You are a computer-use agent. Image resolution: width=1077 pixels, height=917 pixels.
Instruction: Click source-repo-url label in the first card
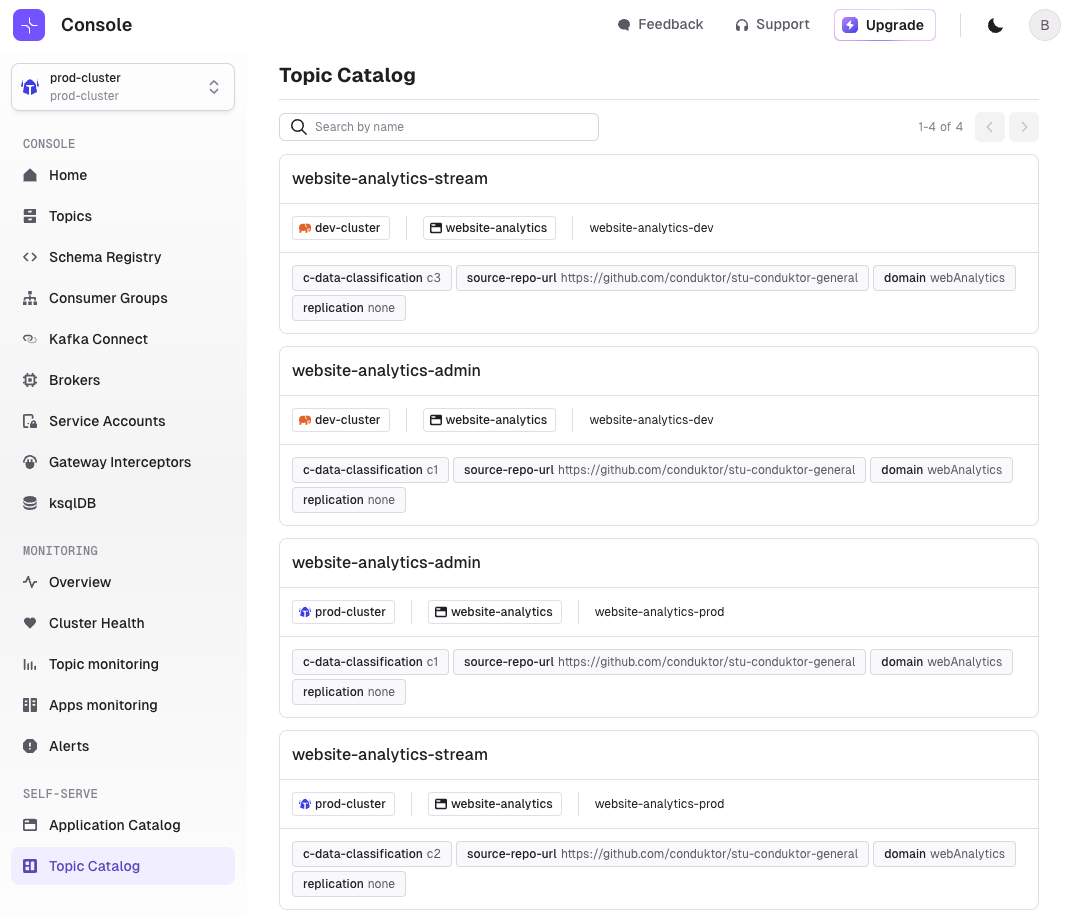click(x=662, y=278)
